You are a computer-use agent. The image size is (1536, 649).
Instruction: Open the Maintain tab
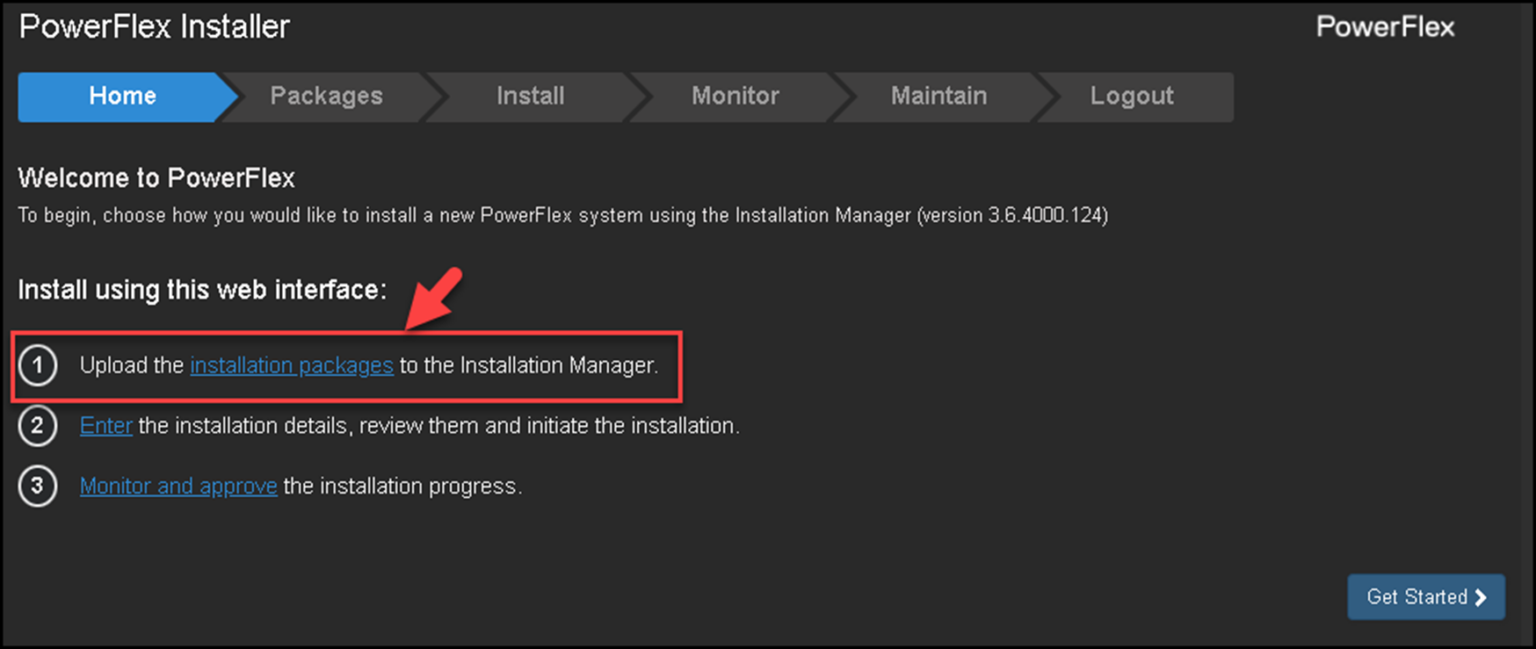(x=938, y=96)
